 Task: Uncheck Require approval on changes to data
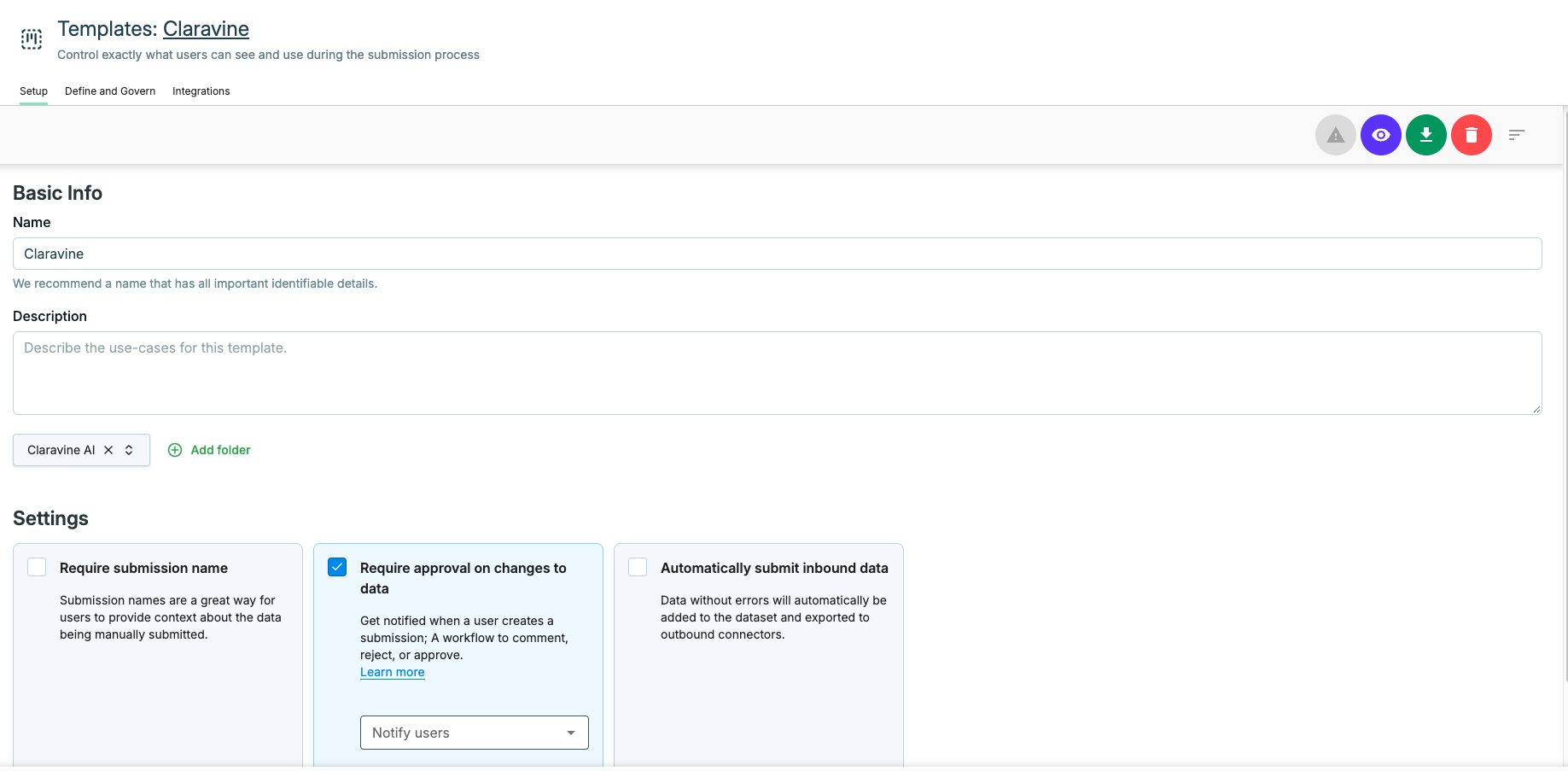(337, 567)
